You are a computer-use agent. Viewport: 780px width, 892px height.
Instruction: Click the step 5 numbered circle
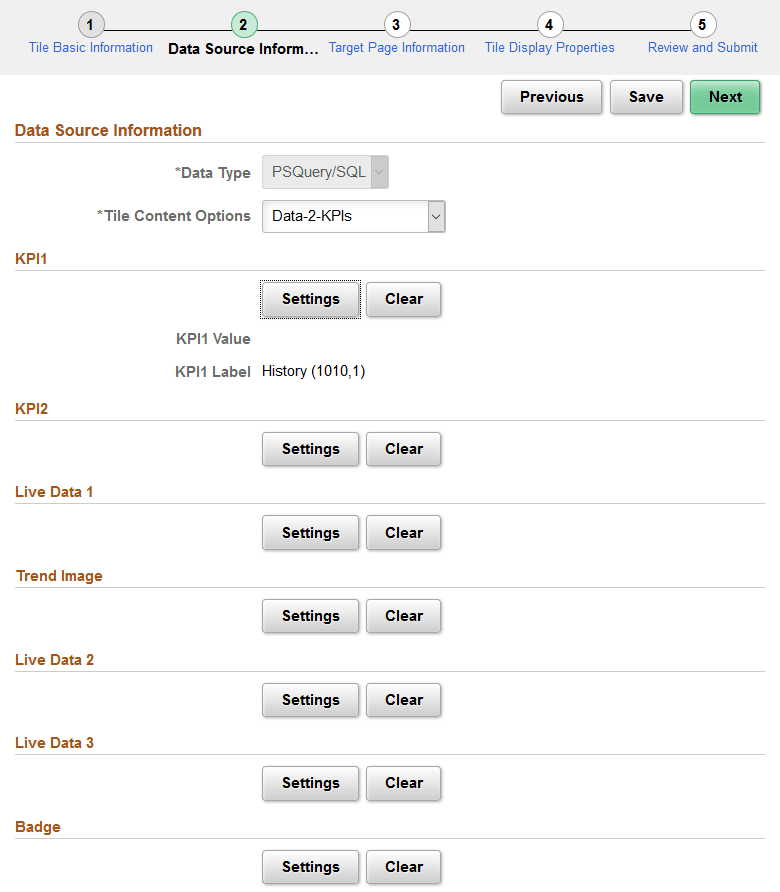pos(702,24)
